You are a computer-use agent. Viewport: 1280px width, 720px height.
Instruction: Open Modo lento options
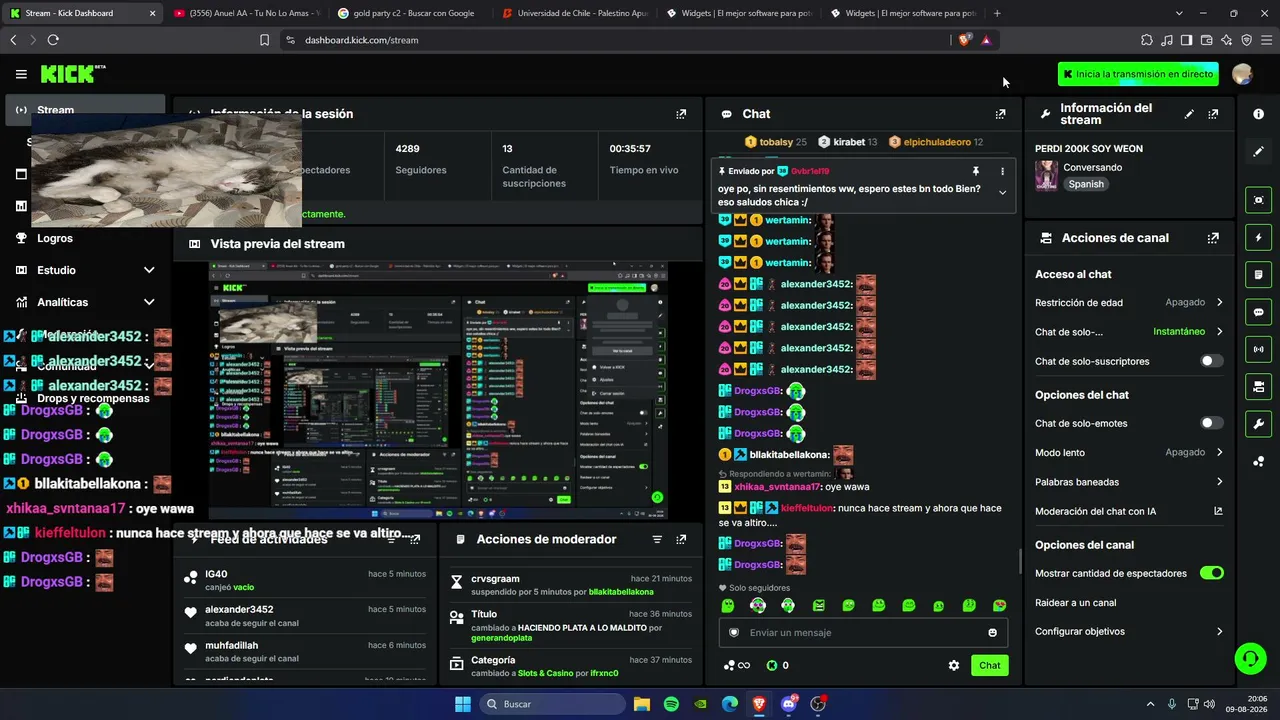pos(1129,452)
